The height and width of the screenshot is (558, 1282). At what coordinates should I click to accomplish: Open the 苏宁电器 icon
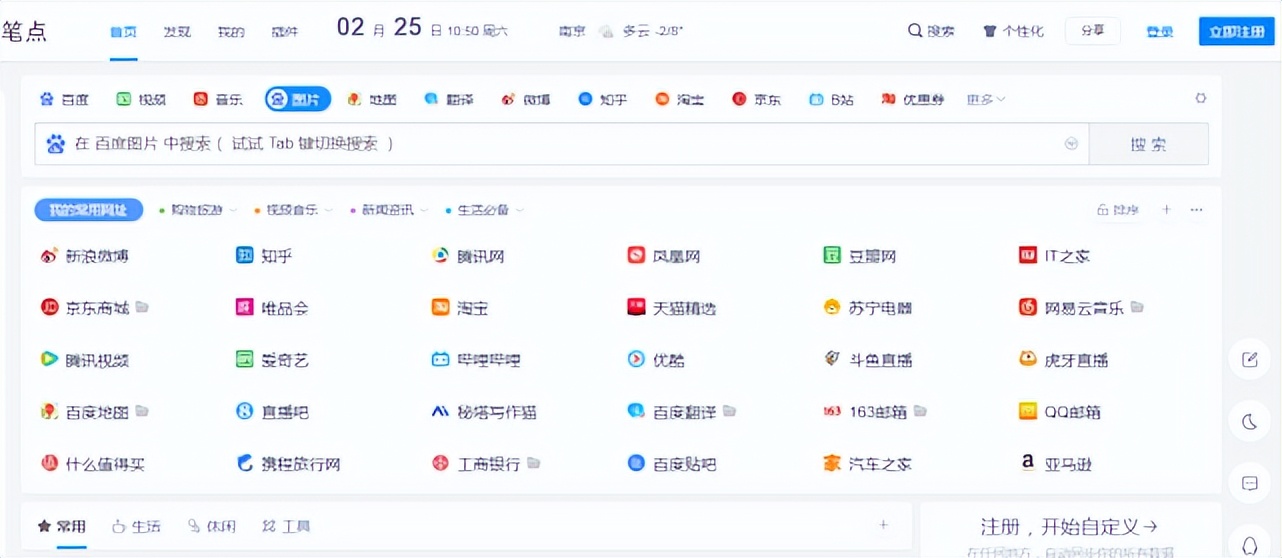click(832, 308)
